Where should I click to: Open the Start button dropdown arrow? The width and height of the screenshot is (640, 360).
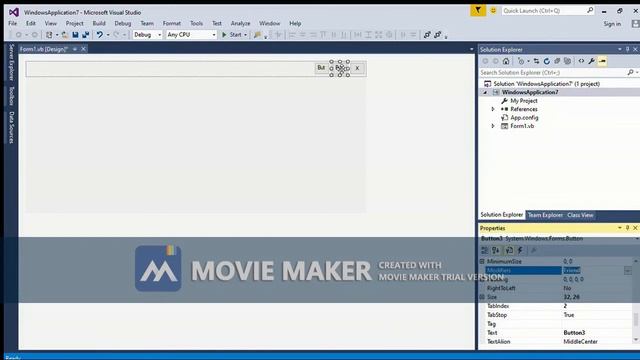coord(245,35)
